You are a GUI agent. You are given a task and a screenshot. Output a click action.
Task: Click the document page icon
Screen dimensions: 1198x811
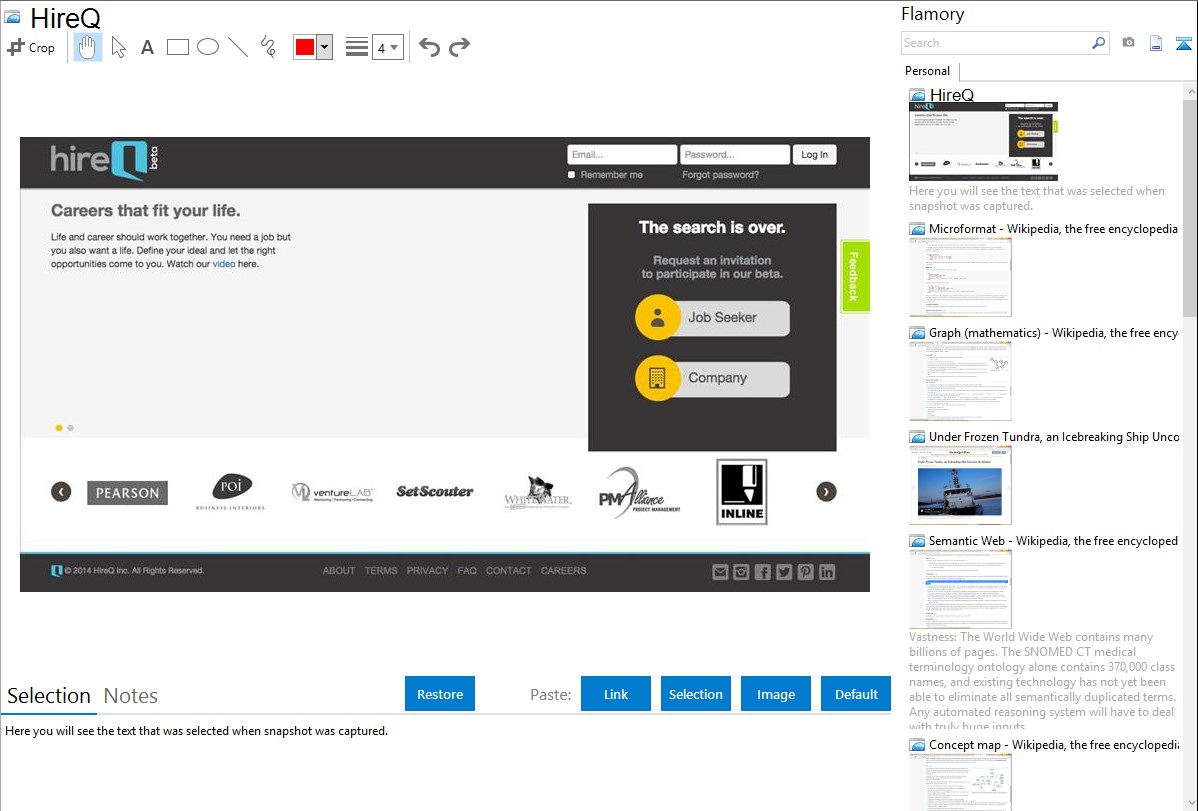[x=1156, y=43]
